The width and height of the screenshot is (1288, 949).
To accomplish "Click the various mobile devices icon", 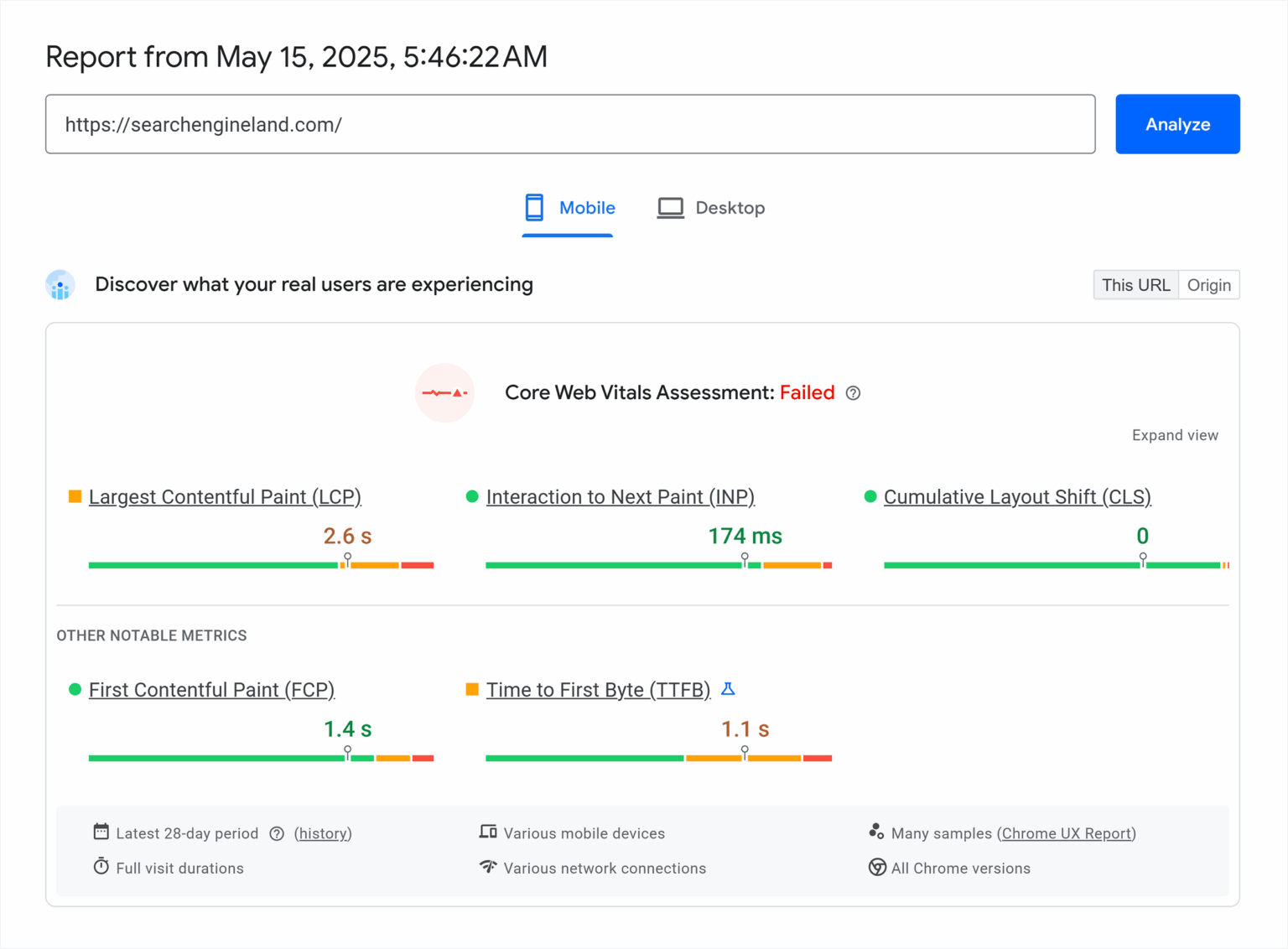I will pyautogui.click(x=488, y=832).
